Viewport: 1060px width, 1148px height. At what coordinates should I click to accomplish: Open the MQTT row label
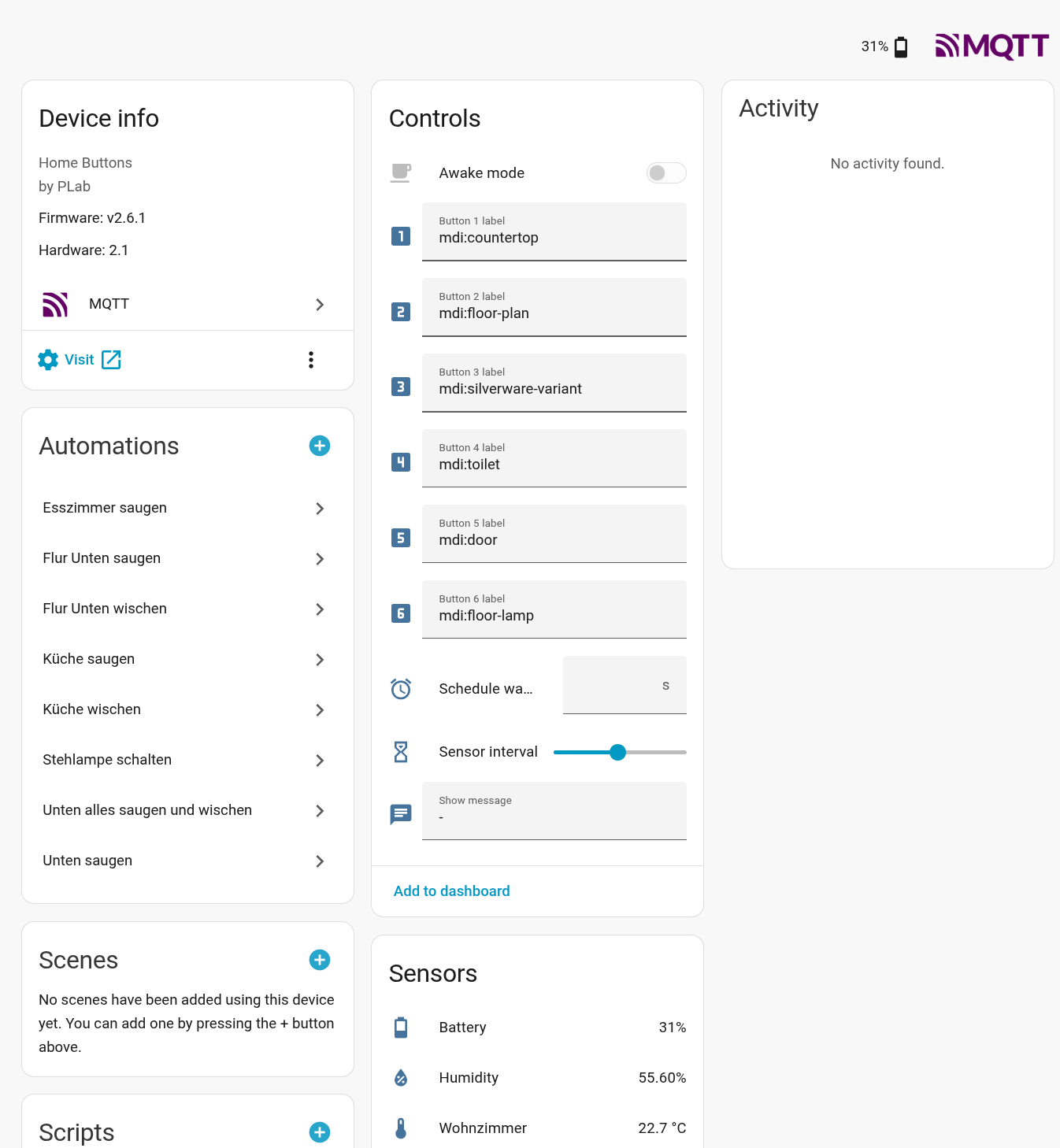pos(109,304)
